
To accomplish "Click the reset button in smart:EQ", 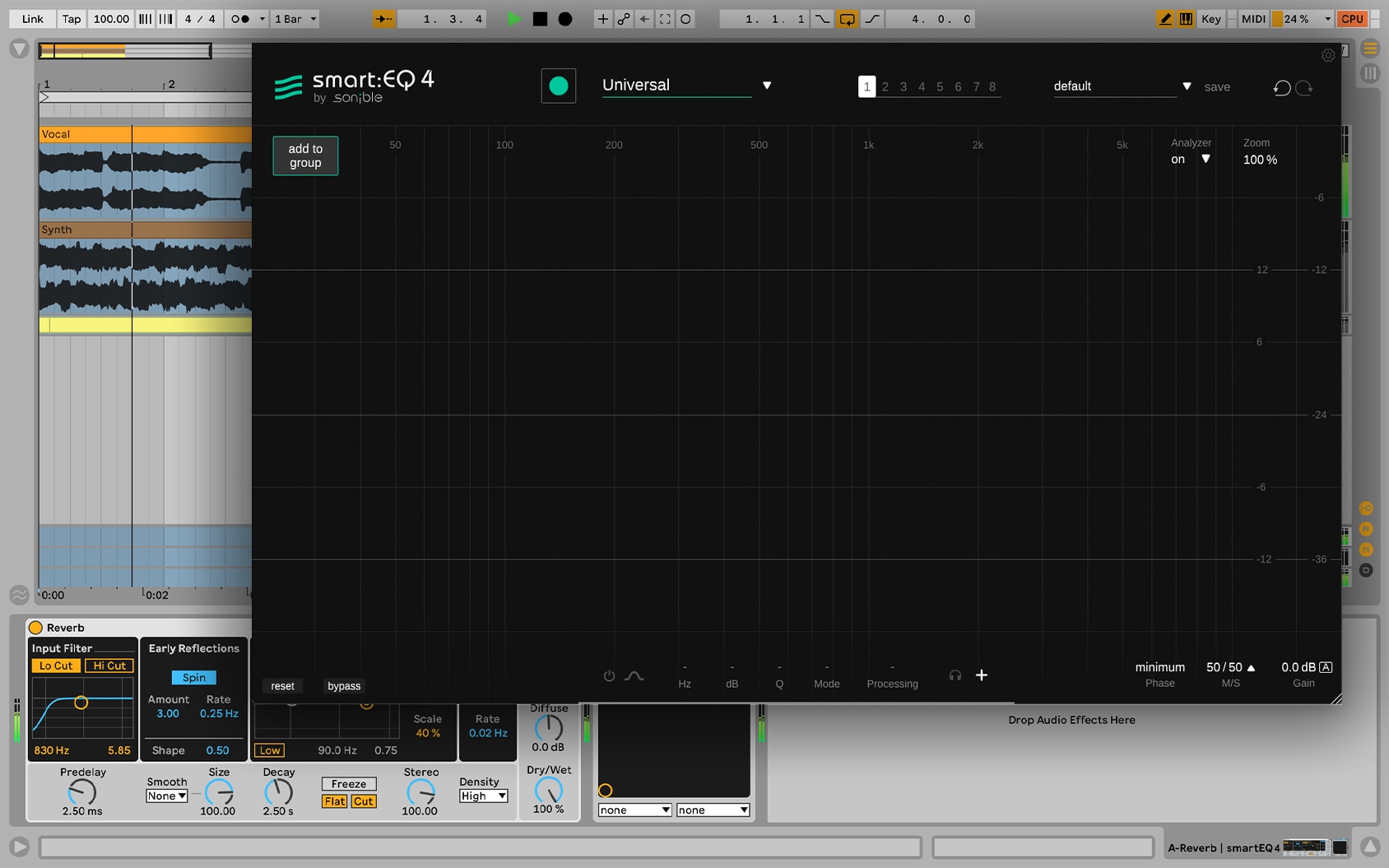I will click(x=282, y=686).
